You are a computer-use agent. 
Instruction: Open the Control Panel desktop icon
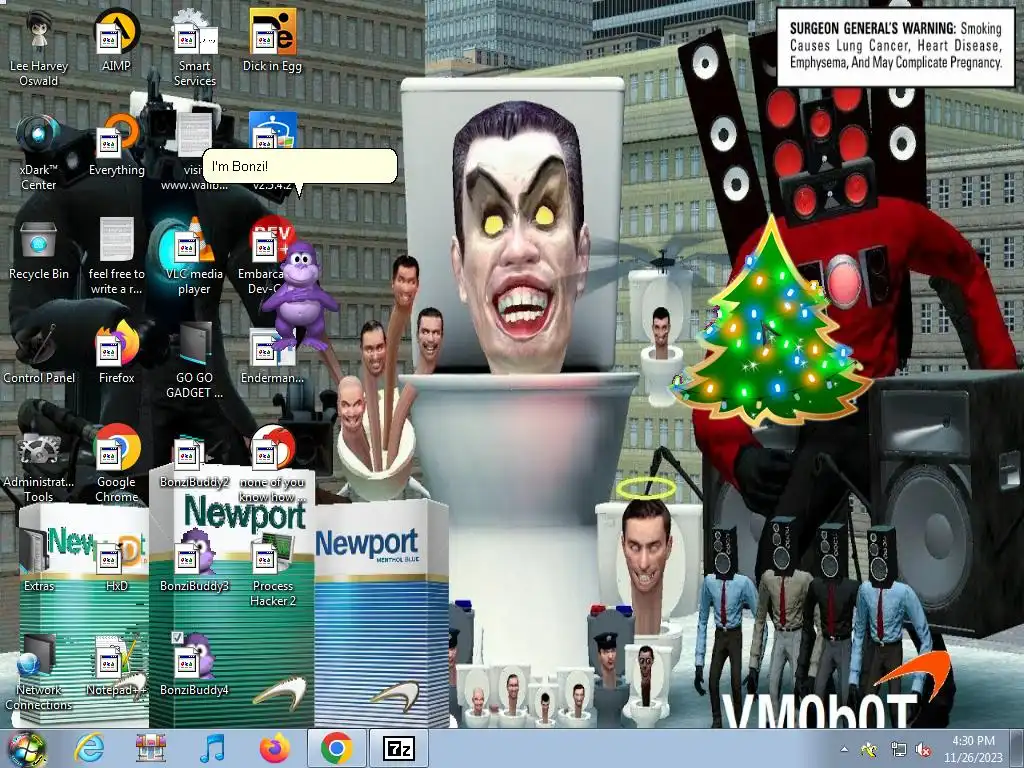point(39,353)
